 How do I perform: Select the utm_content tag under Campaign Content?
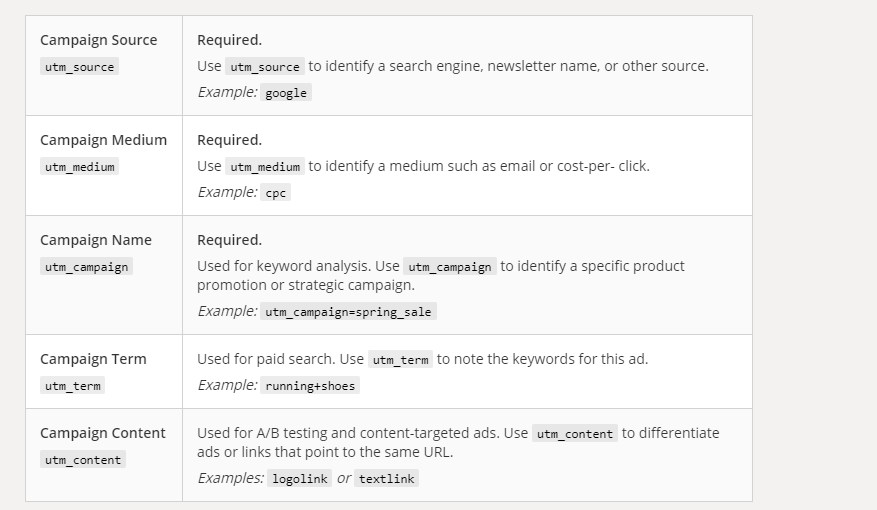pyautogui.click(x=83, y=460)
